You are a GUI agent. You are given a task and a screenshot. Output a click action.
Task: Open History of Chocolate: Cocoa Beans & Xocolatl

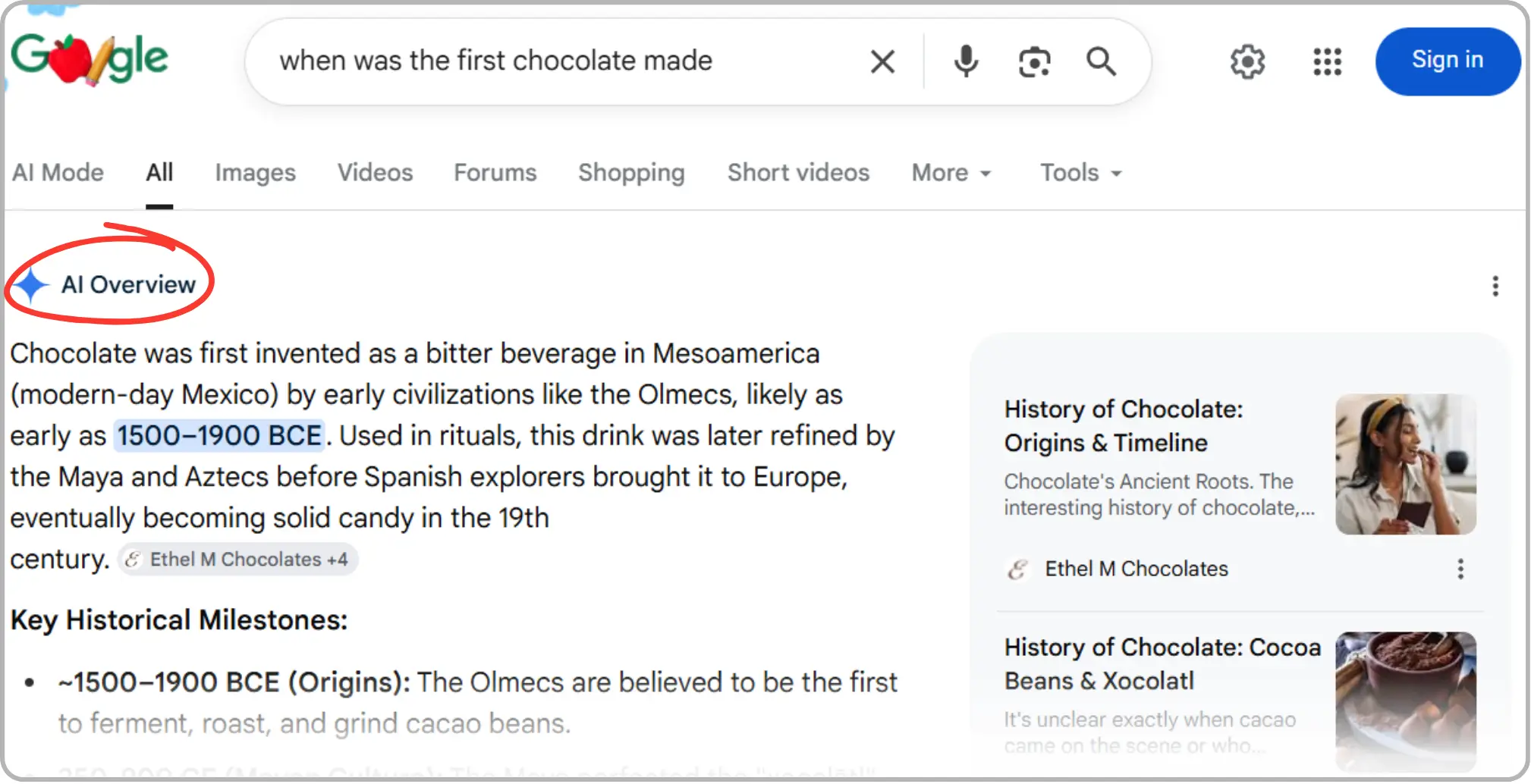click(x=1162, y=663)
